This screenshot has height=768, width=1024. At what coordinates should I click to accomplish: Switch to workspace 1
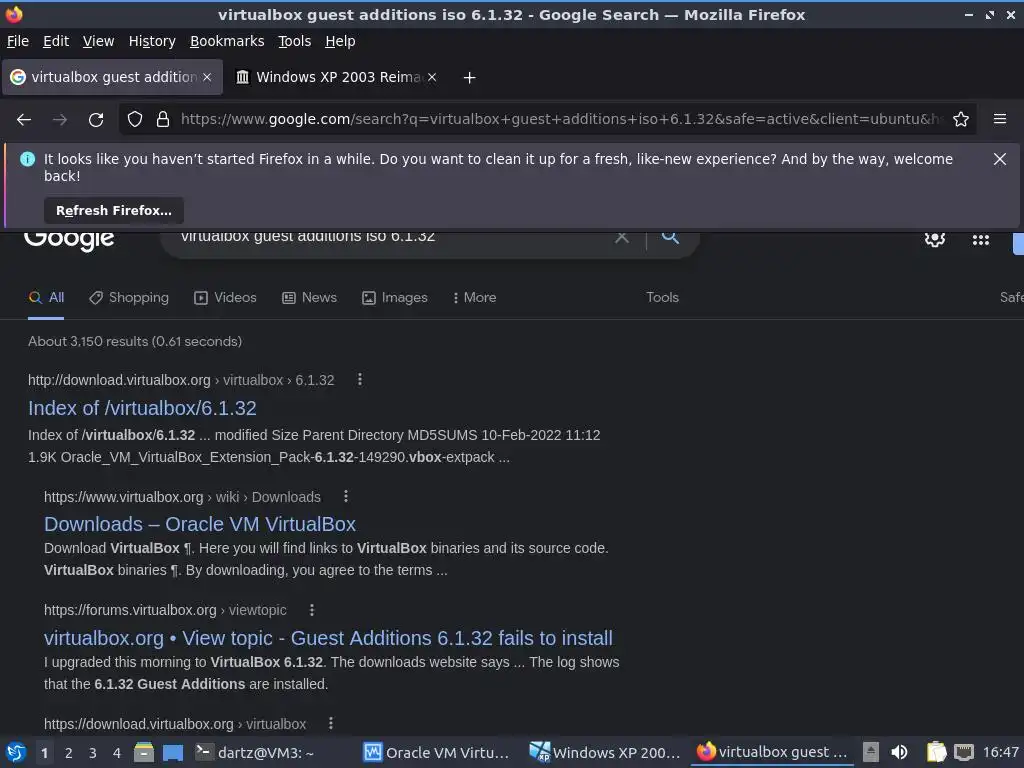click(44, 753)
